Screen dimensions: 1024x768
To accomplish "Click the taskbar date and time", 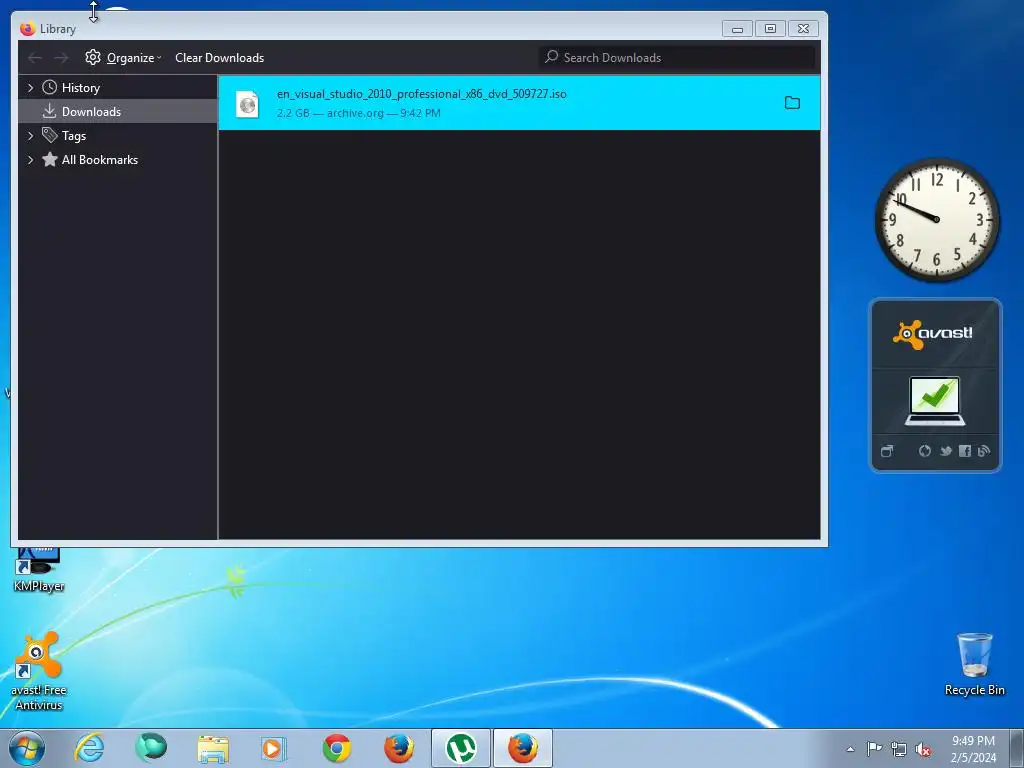I will tap(973, 749).
